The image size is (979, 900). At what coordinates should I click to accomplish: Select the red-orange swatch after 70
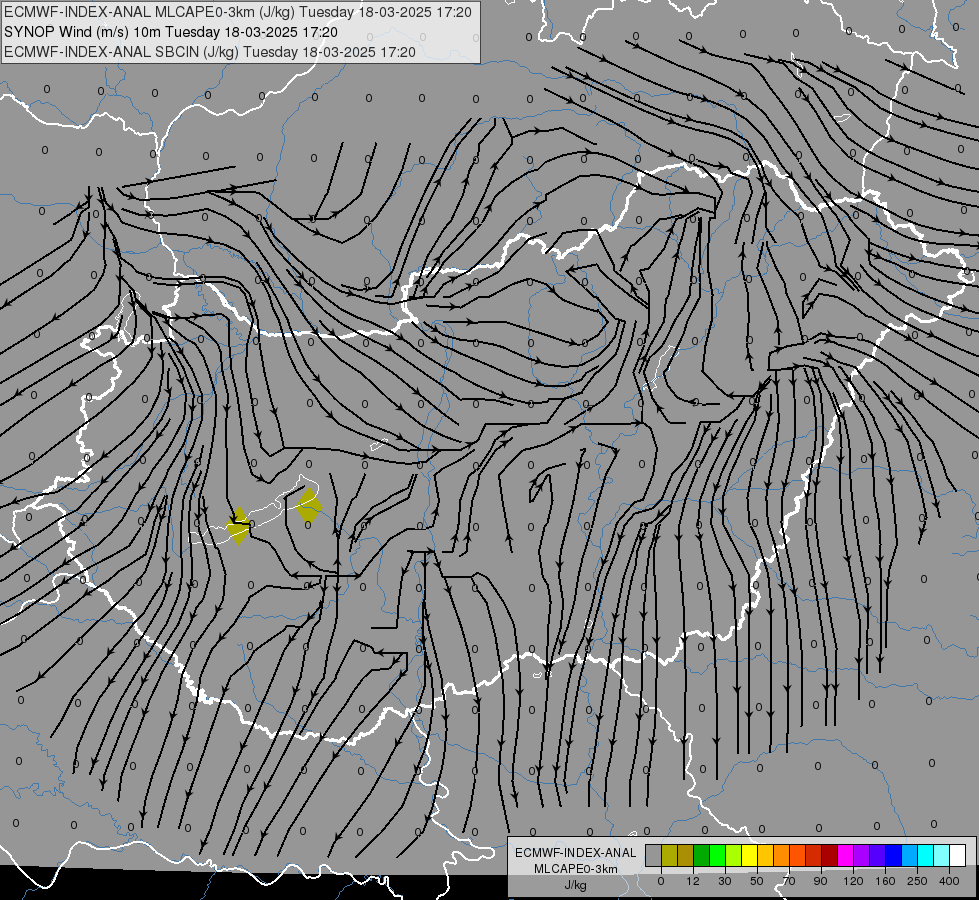coord(798,856)
